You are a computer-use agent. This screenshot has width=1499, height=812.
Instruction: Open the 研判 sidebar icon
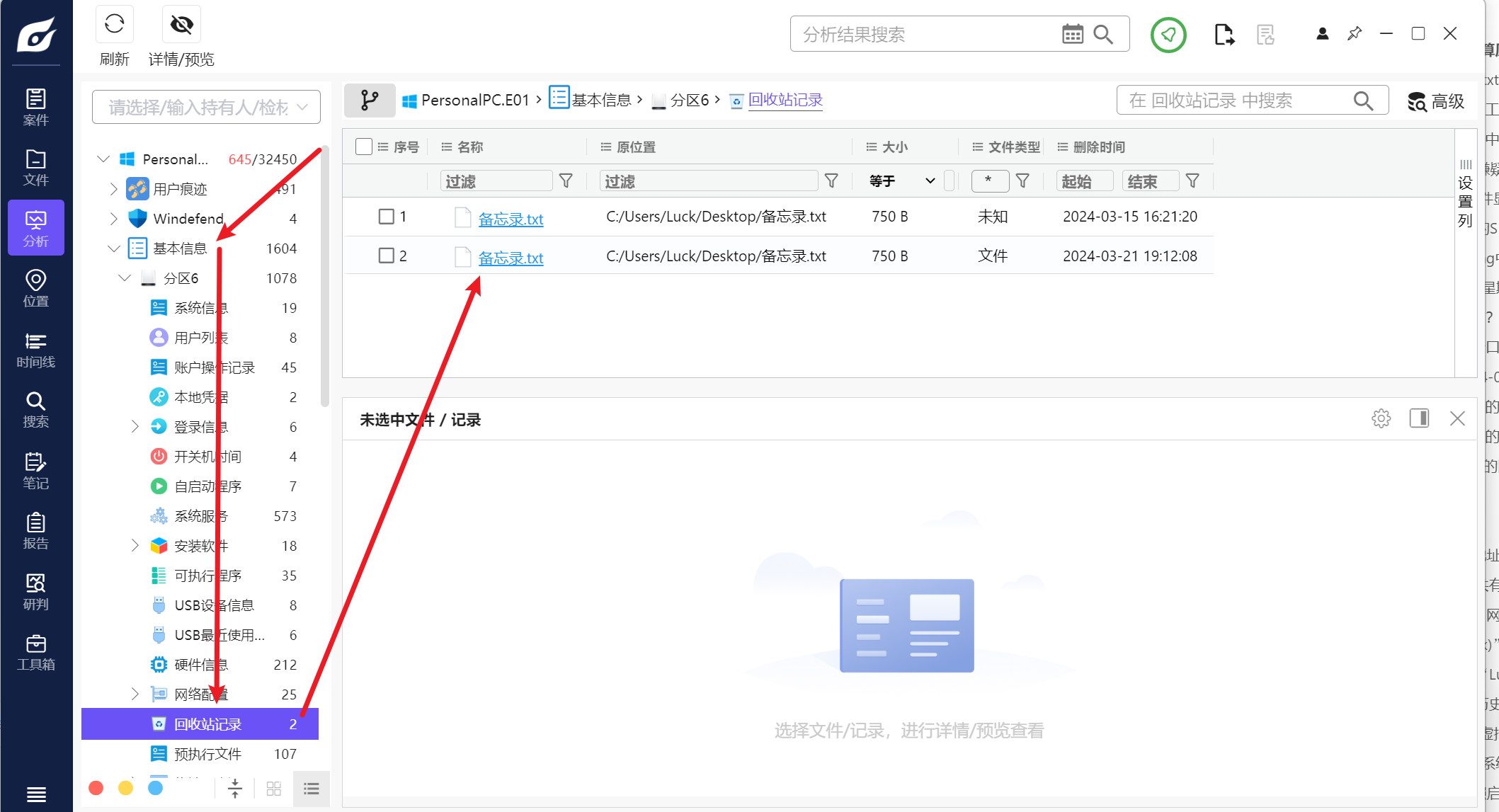(x=35, y=592)
